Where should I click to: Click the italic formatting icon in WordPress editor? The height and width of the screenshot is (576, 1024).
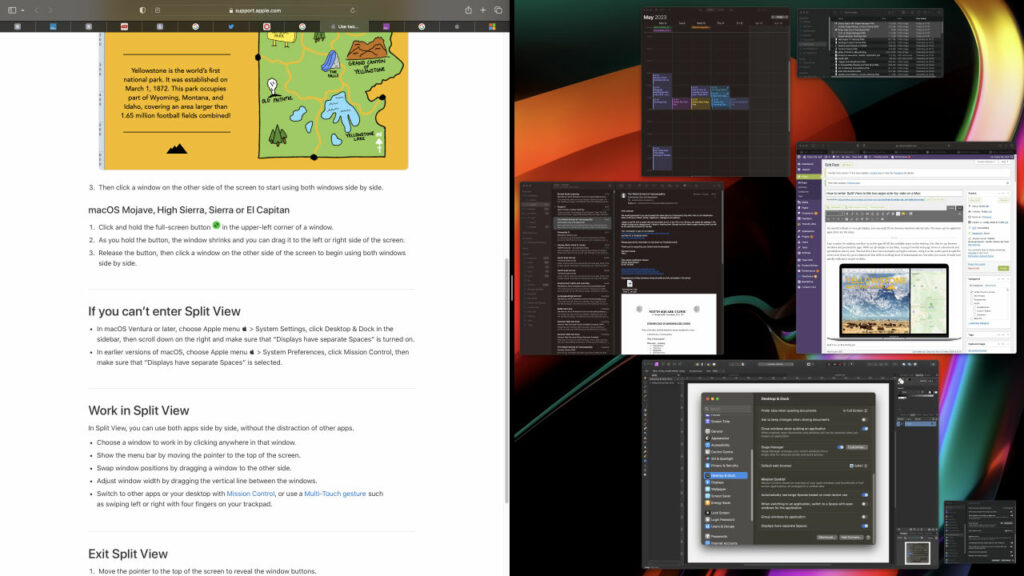click(x=852, y=213)
